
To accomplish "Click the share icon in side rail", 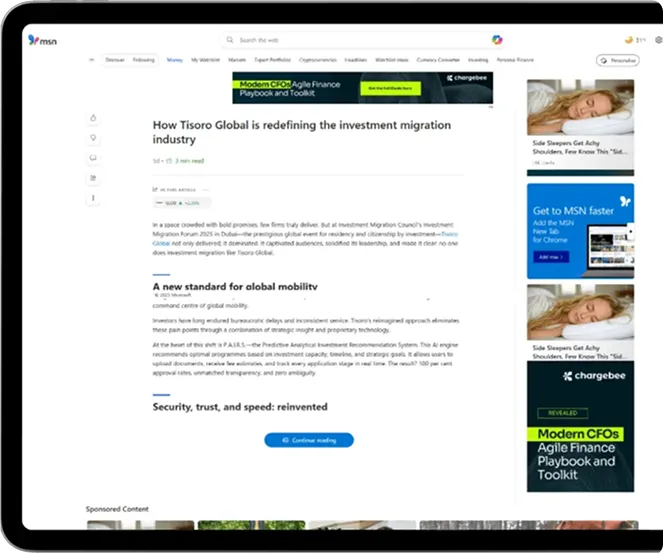I will [93, 178].
